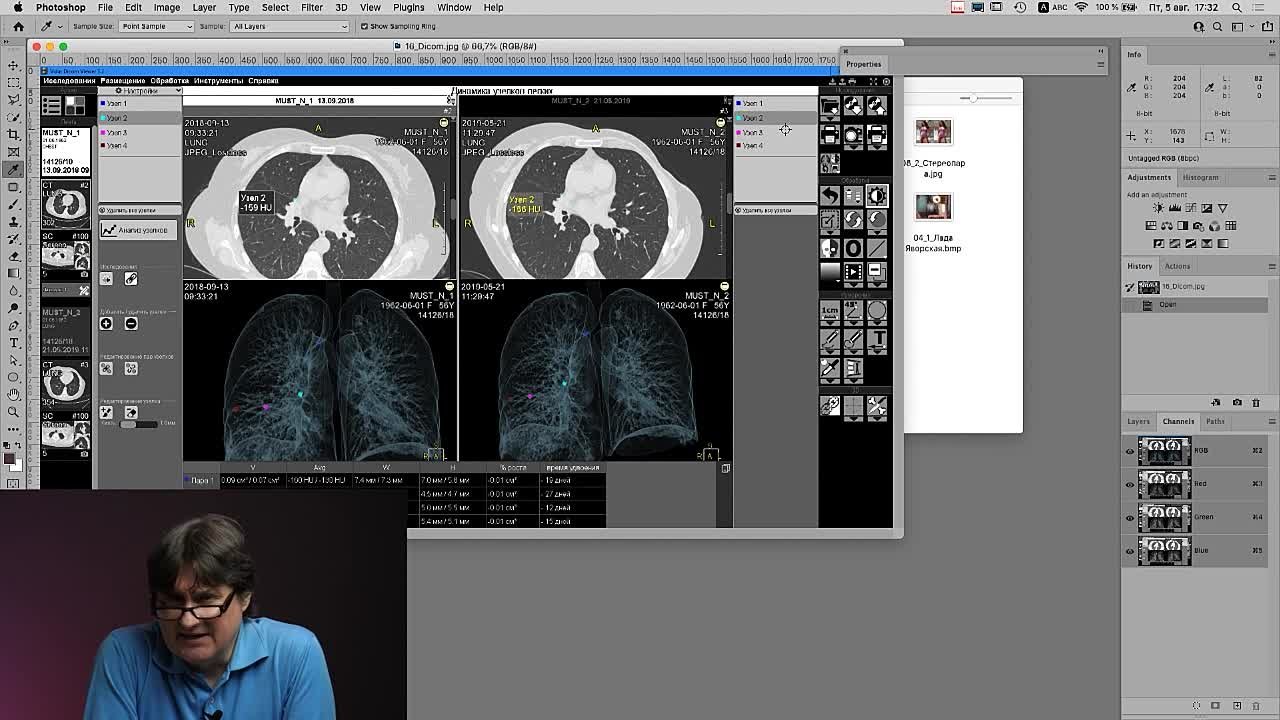This screenshot has width=1280, height=720.
Task: Switch to the Layers tab
Action: (x=1138, y=421)
